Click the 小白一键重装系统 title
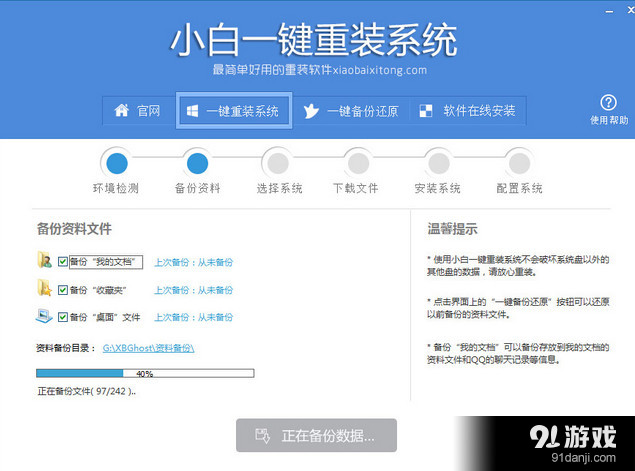Screen dimensions: 635x471 [x=314, y=40]
